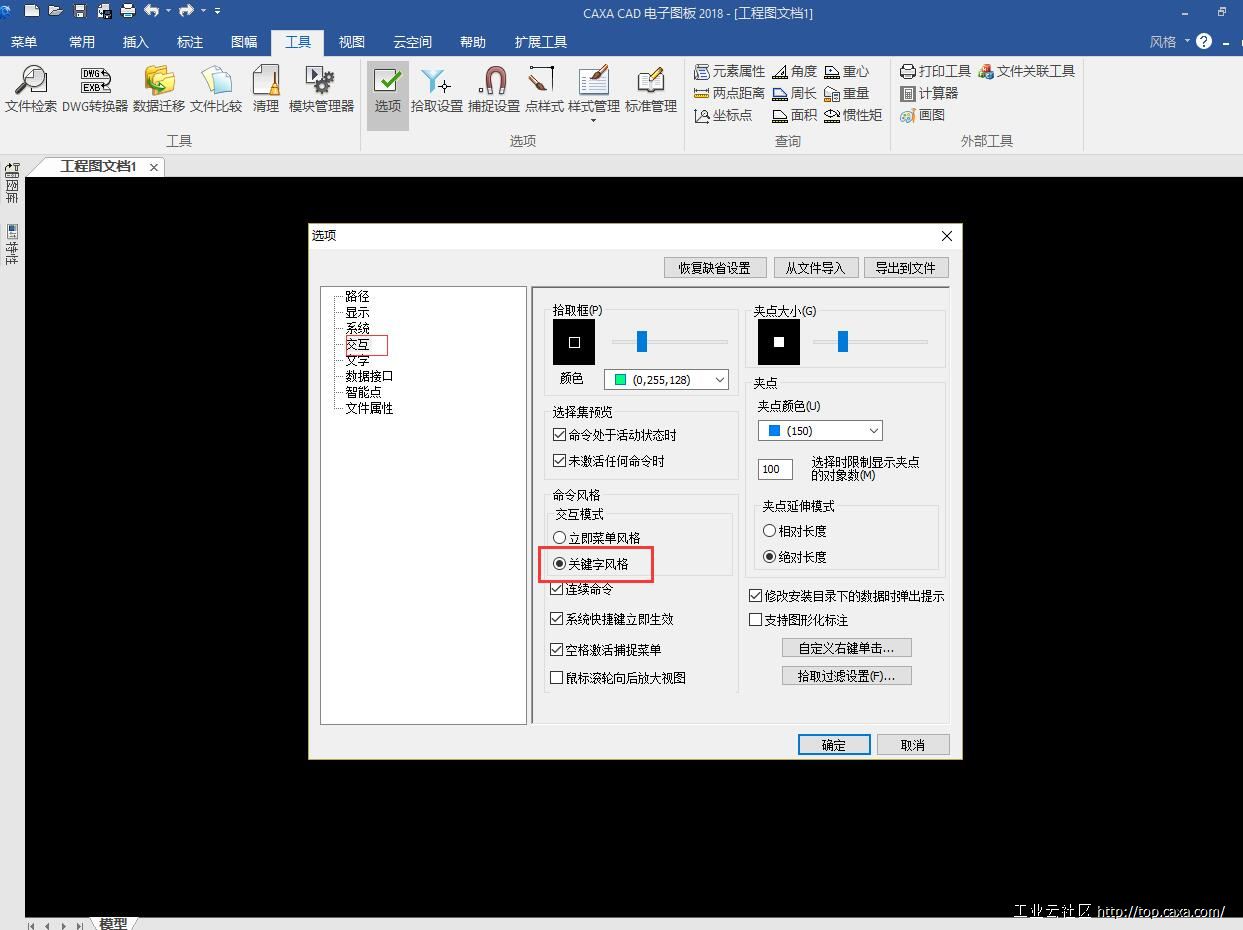Query 坐标点 coordinate point
Screen dimensions: 1243x930
click(x=723, y=115)
